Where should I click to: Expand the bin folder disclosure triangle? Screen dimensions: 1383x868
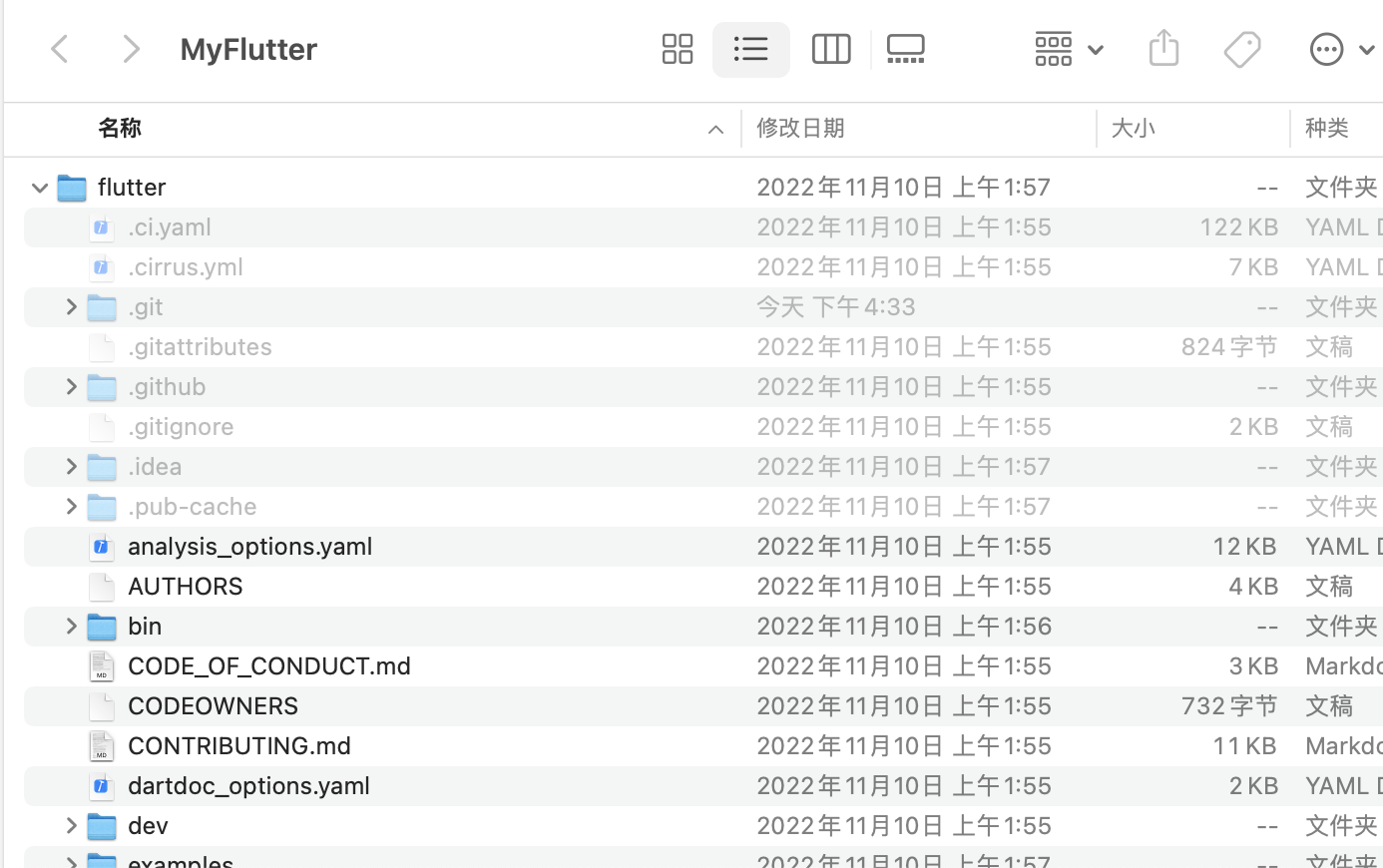pos(71,626)
